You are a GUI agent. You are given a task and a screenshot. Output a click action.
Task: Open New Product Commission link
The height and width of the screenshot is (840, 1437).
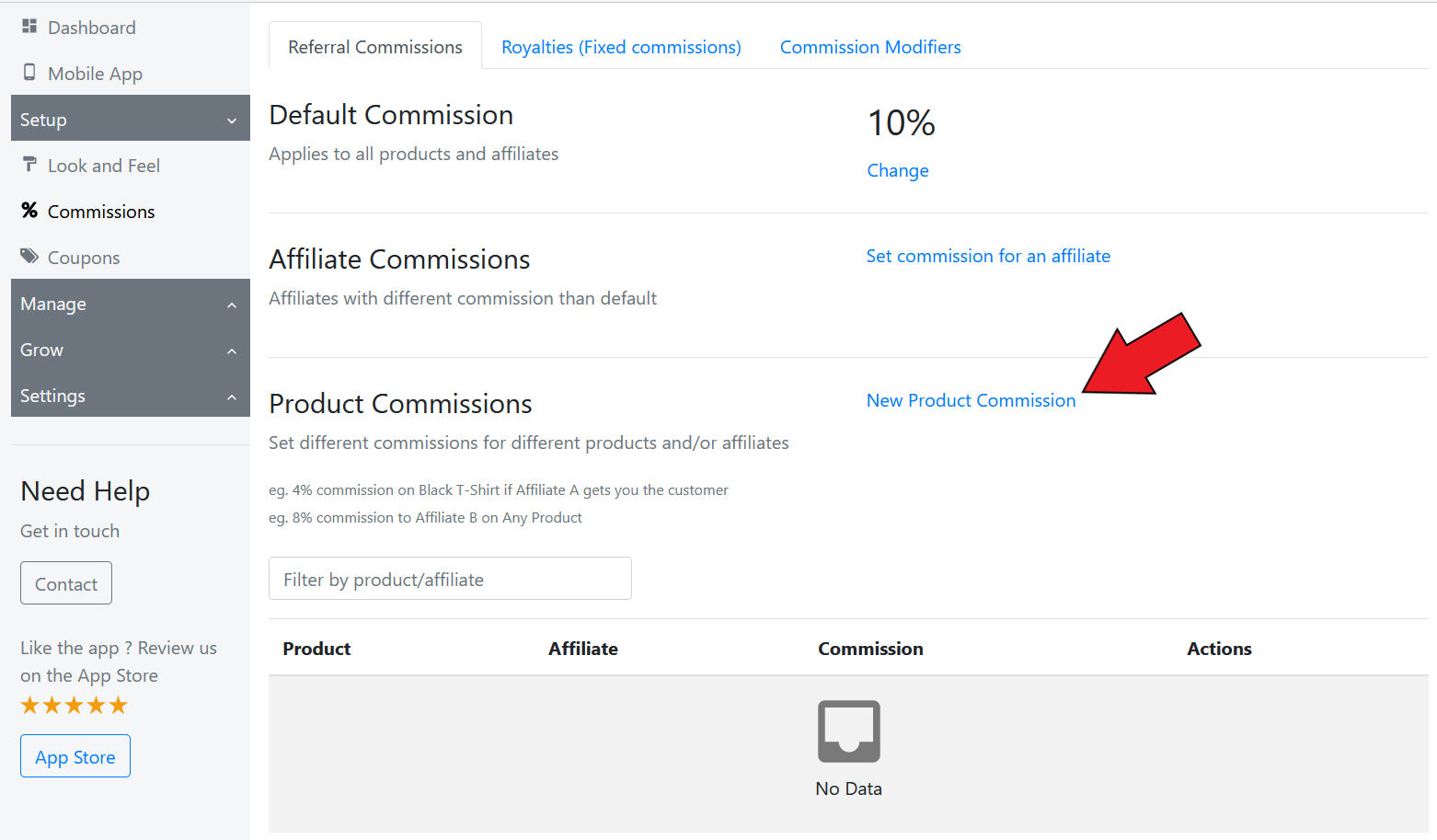click(x=971, y=400)
